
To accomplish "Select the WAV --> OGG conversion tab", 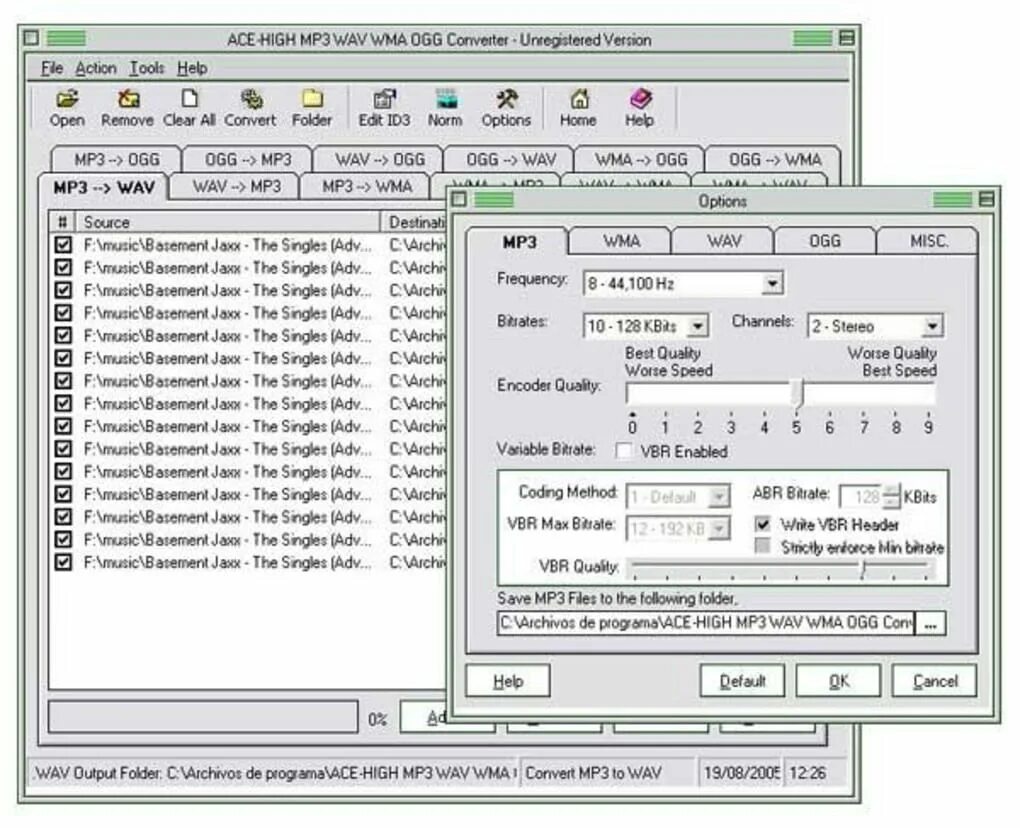I will point(379,159).
